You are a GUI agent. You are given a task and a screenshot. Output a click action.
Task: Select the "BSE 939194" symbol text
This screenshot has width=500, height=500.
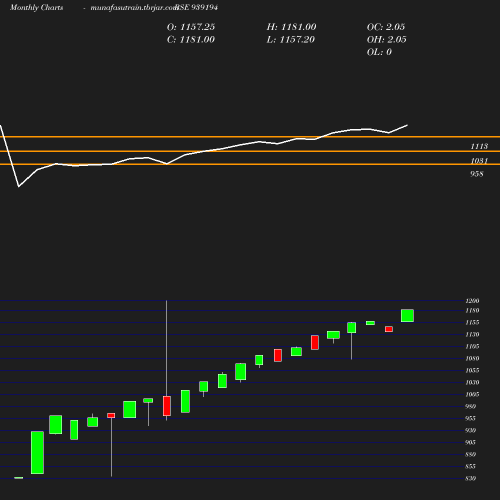(x=197, y=8)
